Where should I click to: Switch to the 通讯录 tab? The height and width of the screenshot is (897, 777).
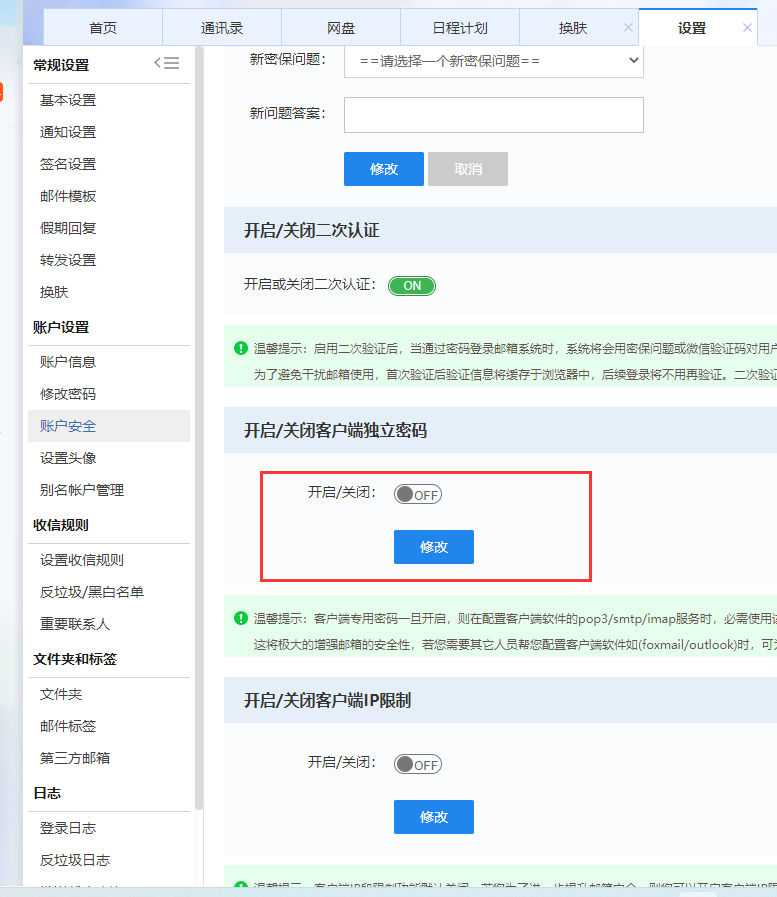pos(221,28)
